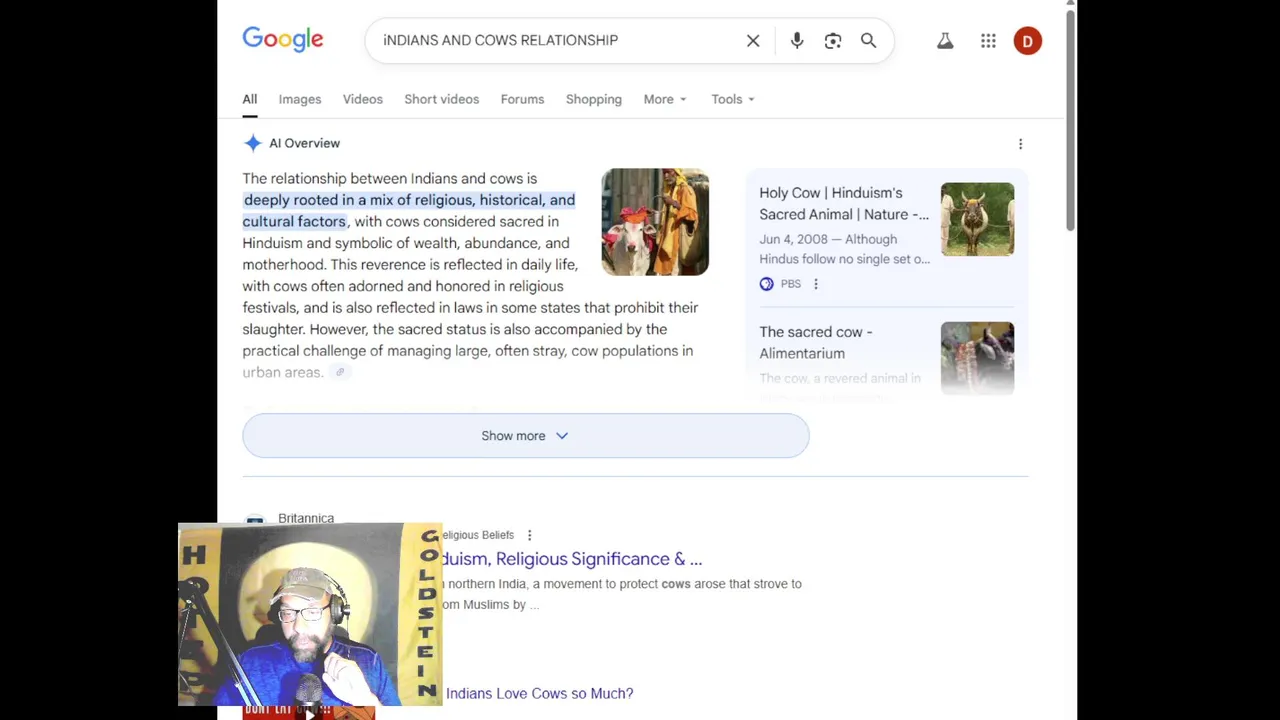Open 'The sacred cow - Alimentarium' link
Viewport: 1280px width, 720px height.
[x=815, y=342]
